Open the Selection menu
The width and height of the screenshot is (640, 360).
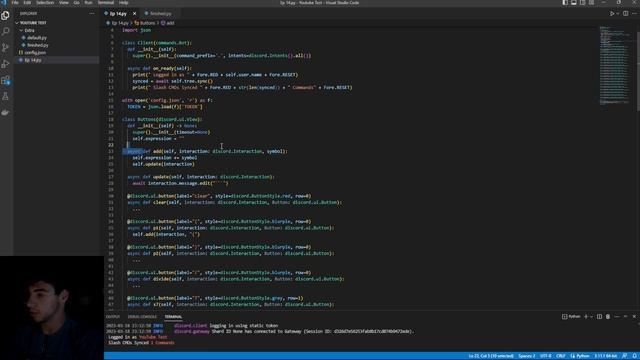(x=45, y=2)
